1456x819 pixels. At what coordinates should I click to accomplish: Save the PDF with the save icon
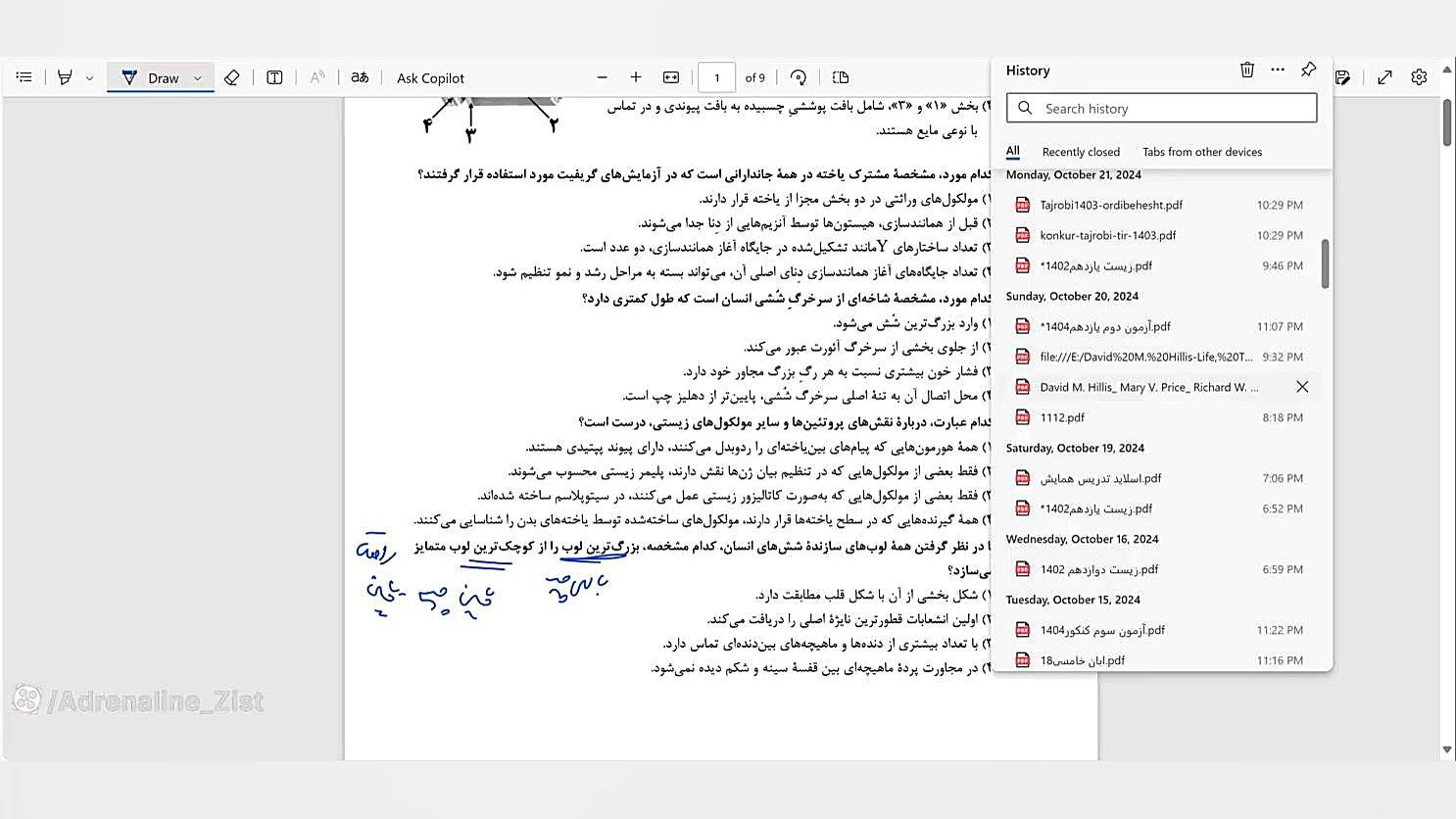1342,77
